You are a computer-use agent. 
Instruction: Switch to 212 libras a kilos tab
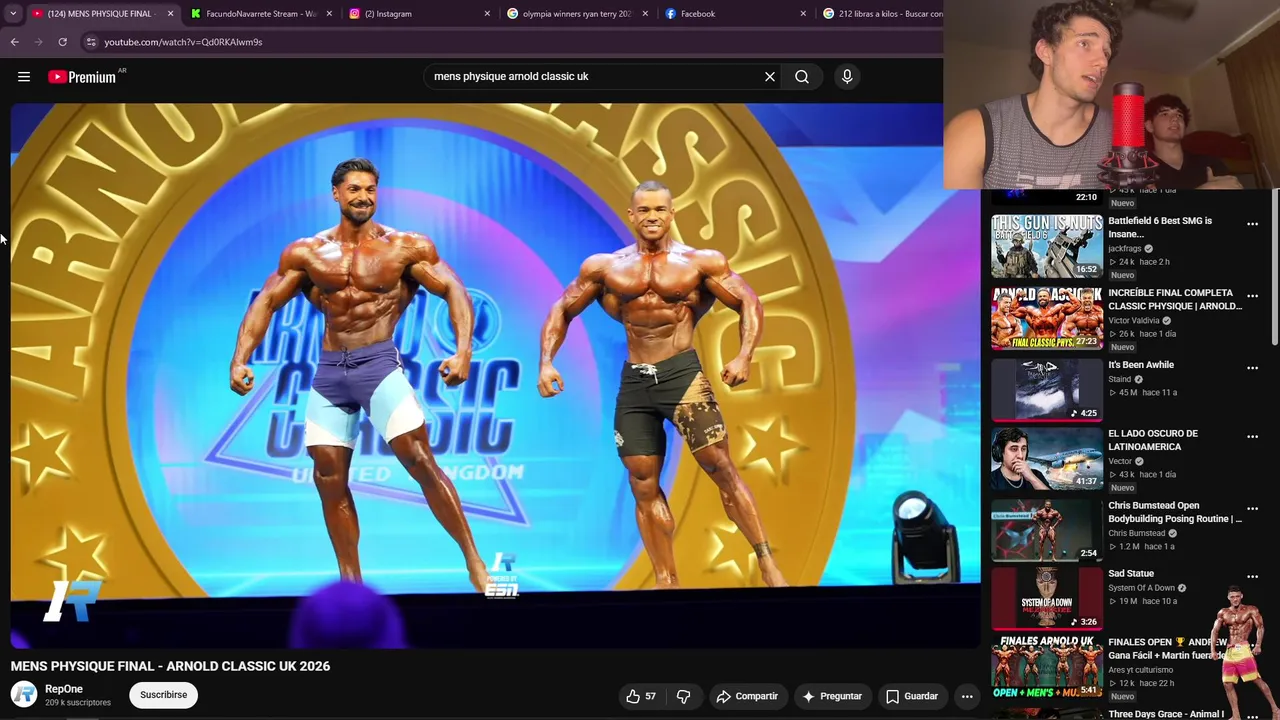[880, 14]
